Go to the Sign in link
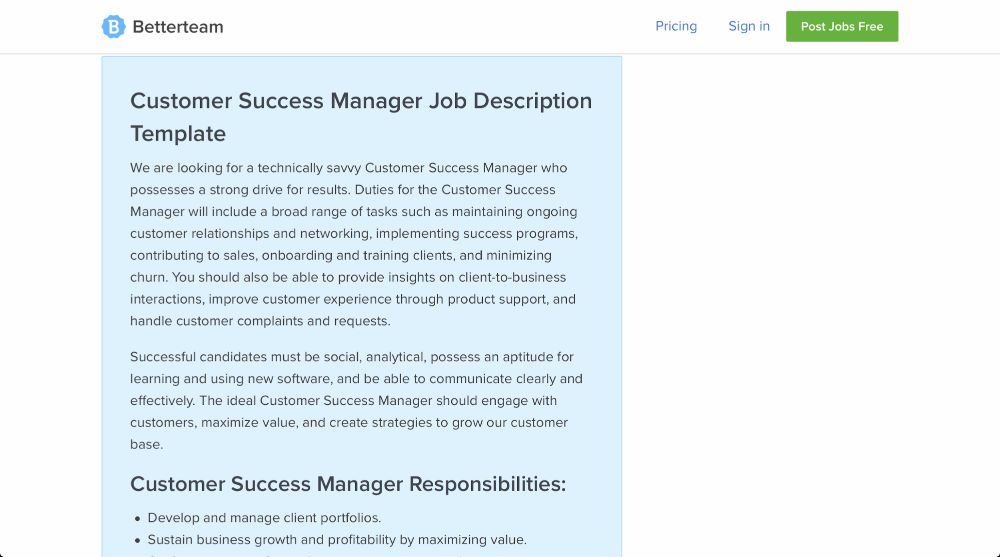1000x557 pixels. point(749,26)
